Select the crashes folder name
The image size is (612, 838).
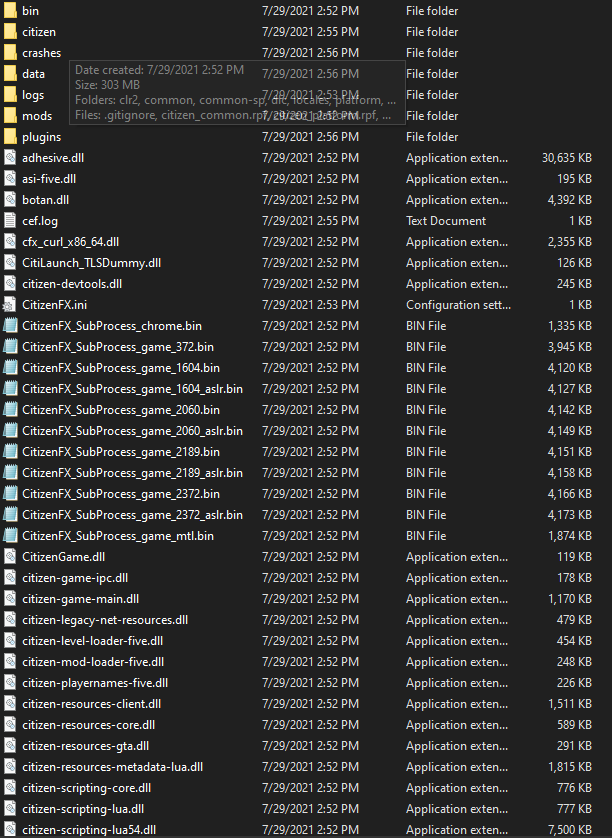[42, 53]
